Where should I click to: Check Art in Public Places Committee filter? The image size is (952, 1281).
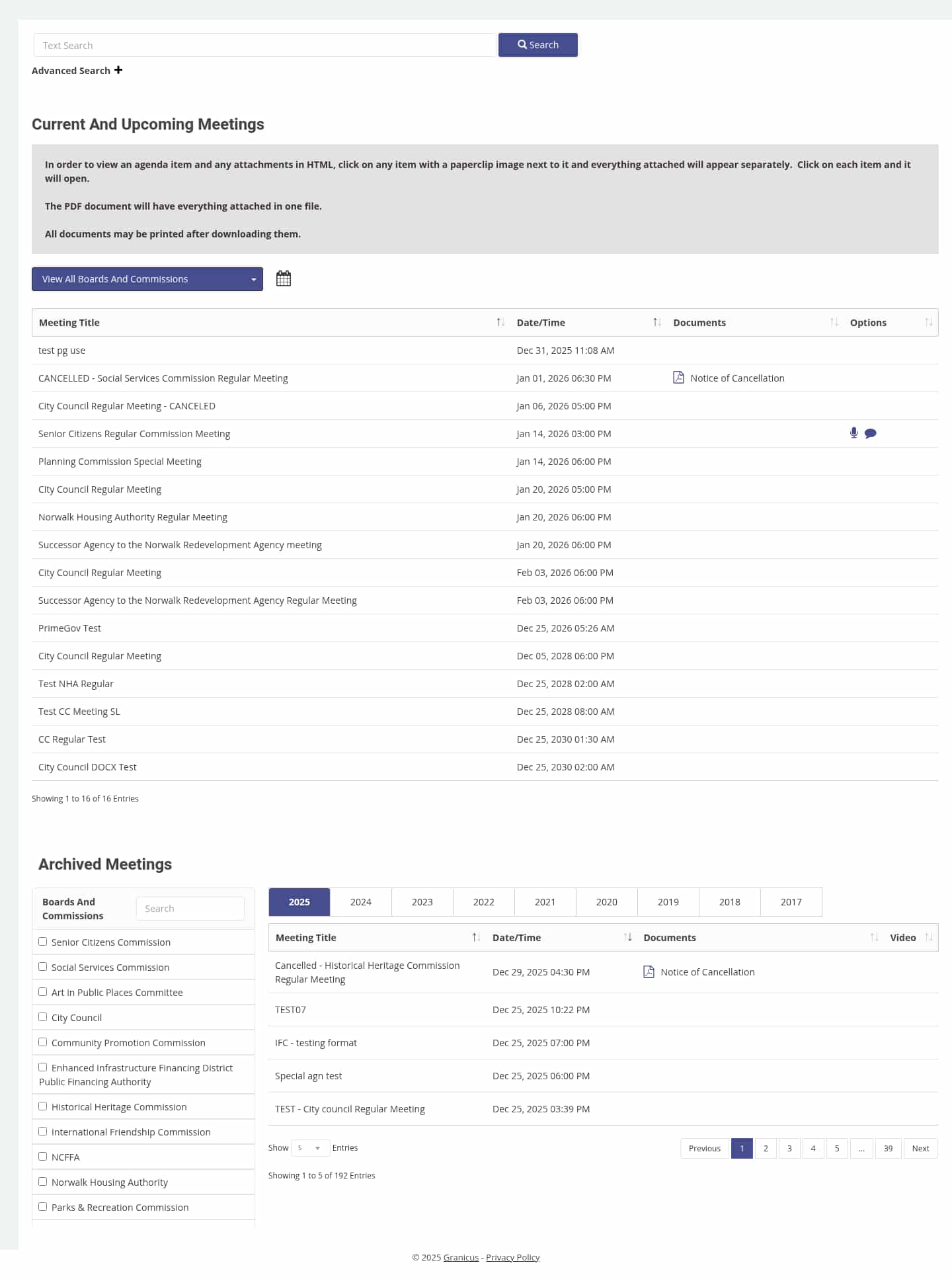[43, 991]
